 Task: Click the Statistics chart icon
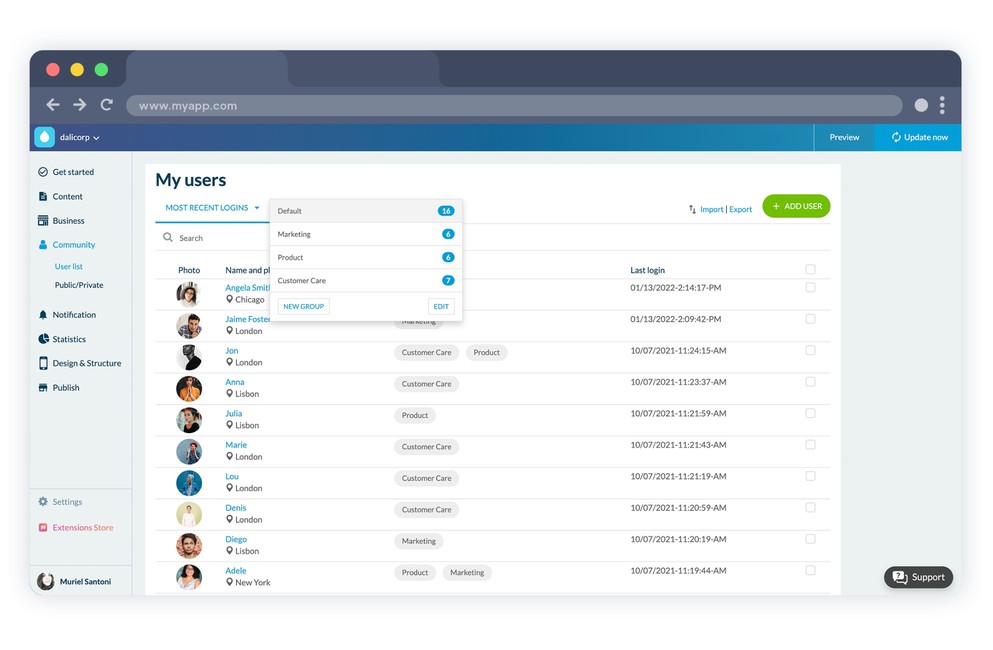click(x=43, y=339)
